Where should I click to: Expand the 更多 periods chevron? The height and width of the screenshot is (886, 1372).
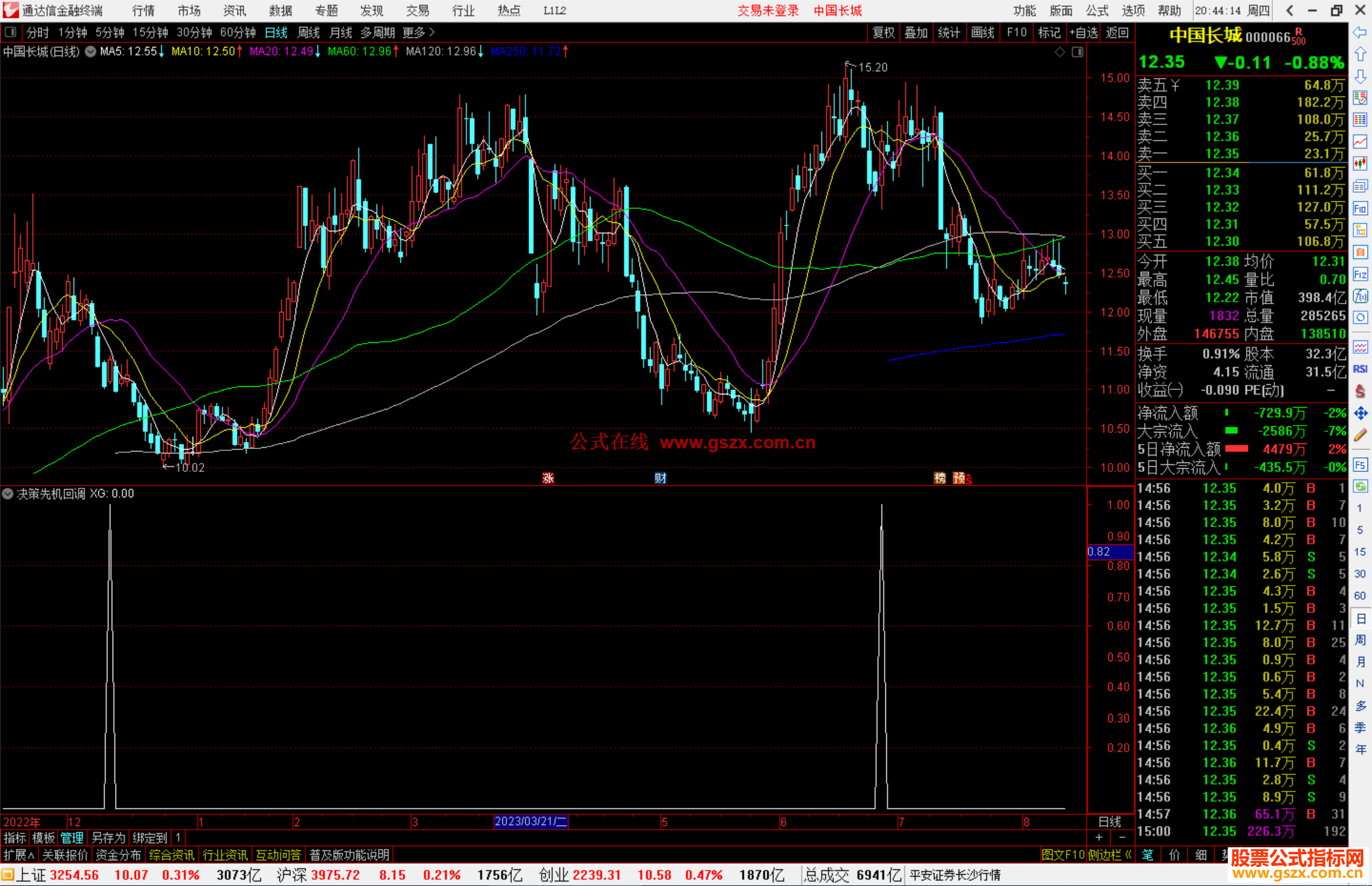pyautogui.click(x=432, y=32)
